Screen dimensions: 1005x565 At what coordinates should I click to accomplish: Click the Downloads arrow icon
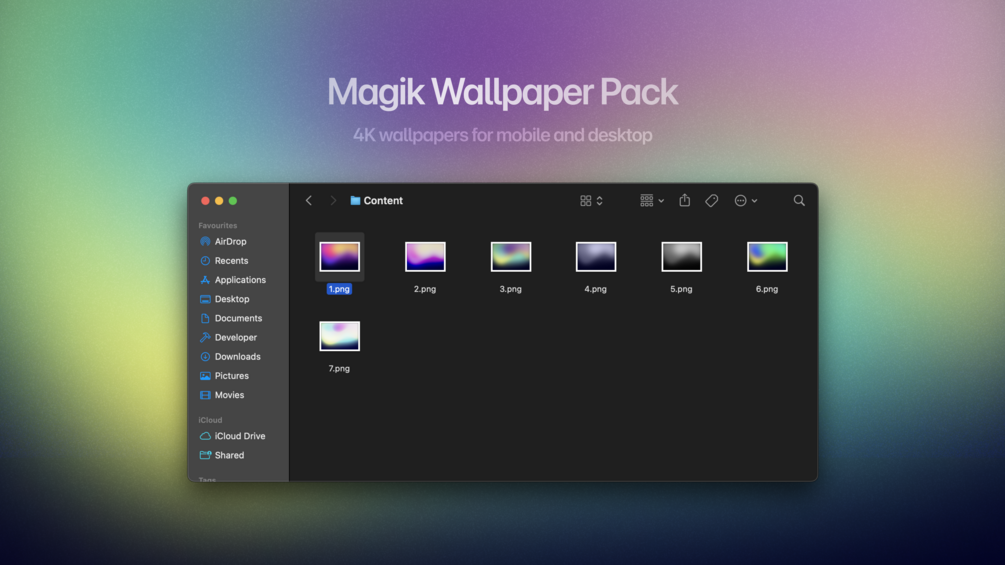pyautogui.click(x=205, y=357)
